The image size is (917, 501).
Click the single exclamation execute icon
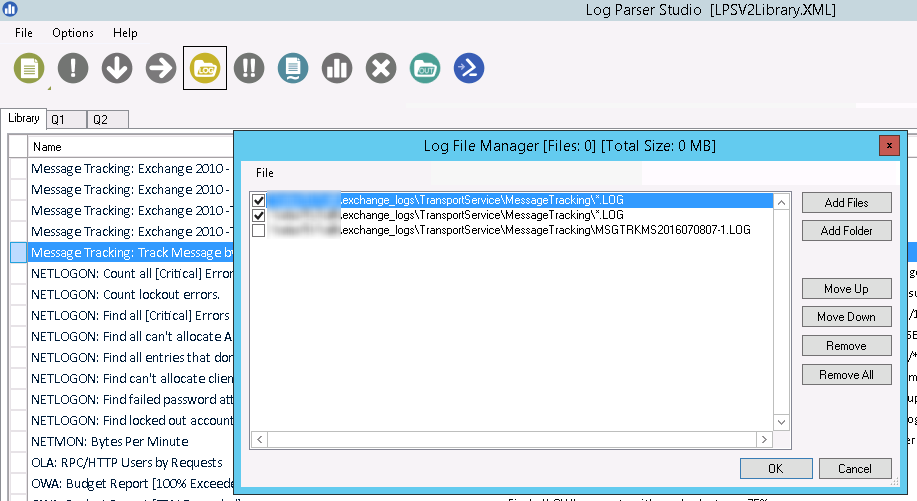point(73,68)
